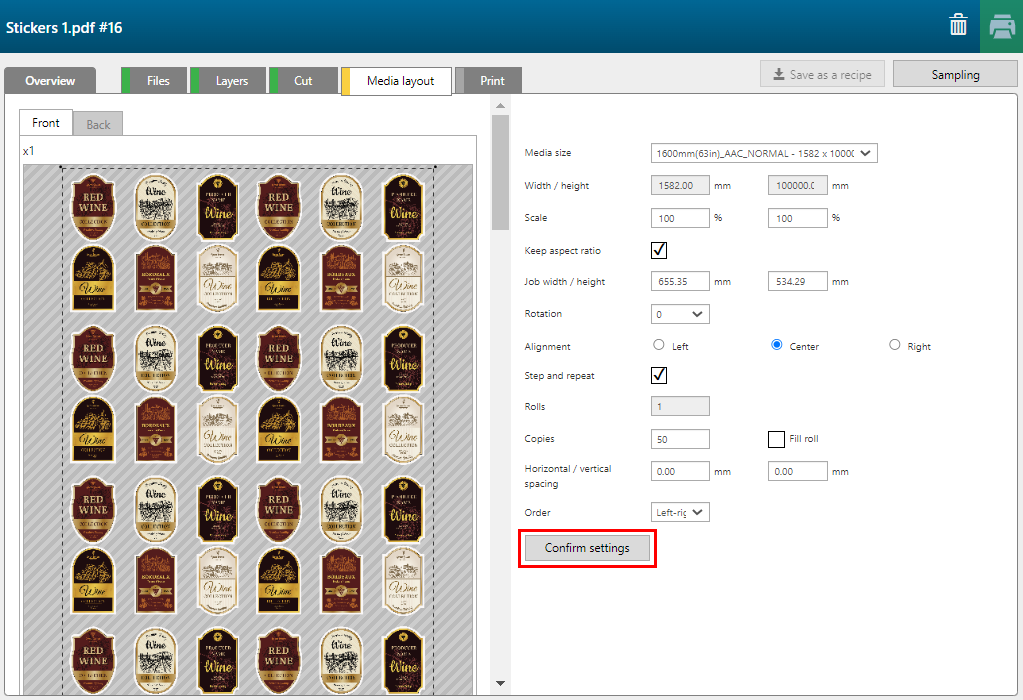Click the preview pane vertical scrollbar thumb
The width and height of the screenshot is (1023, 700).
coord(500,170)
